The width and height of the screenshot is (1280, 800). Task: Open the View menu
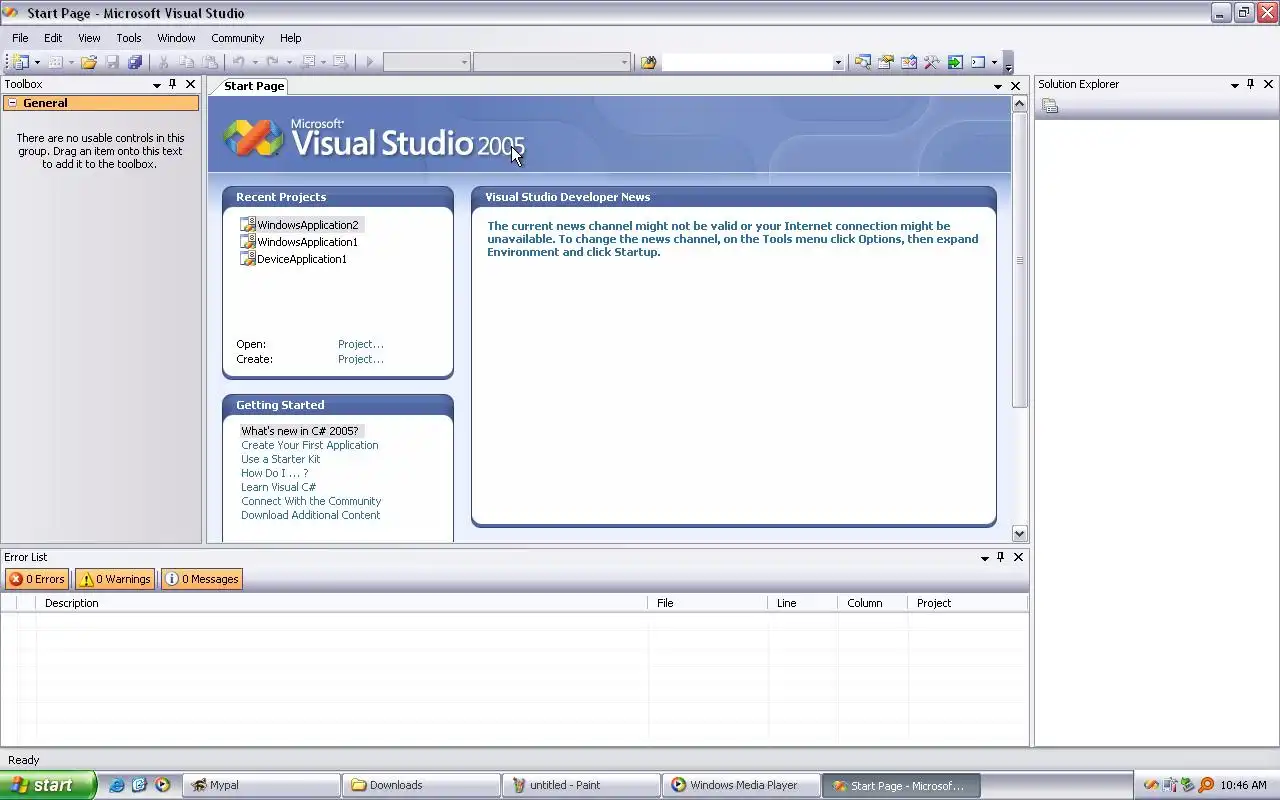click(x=89, y=38)
